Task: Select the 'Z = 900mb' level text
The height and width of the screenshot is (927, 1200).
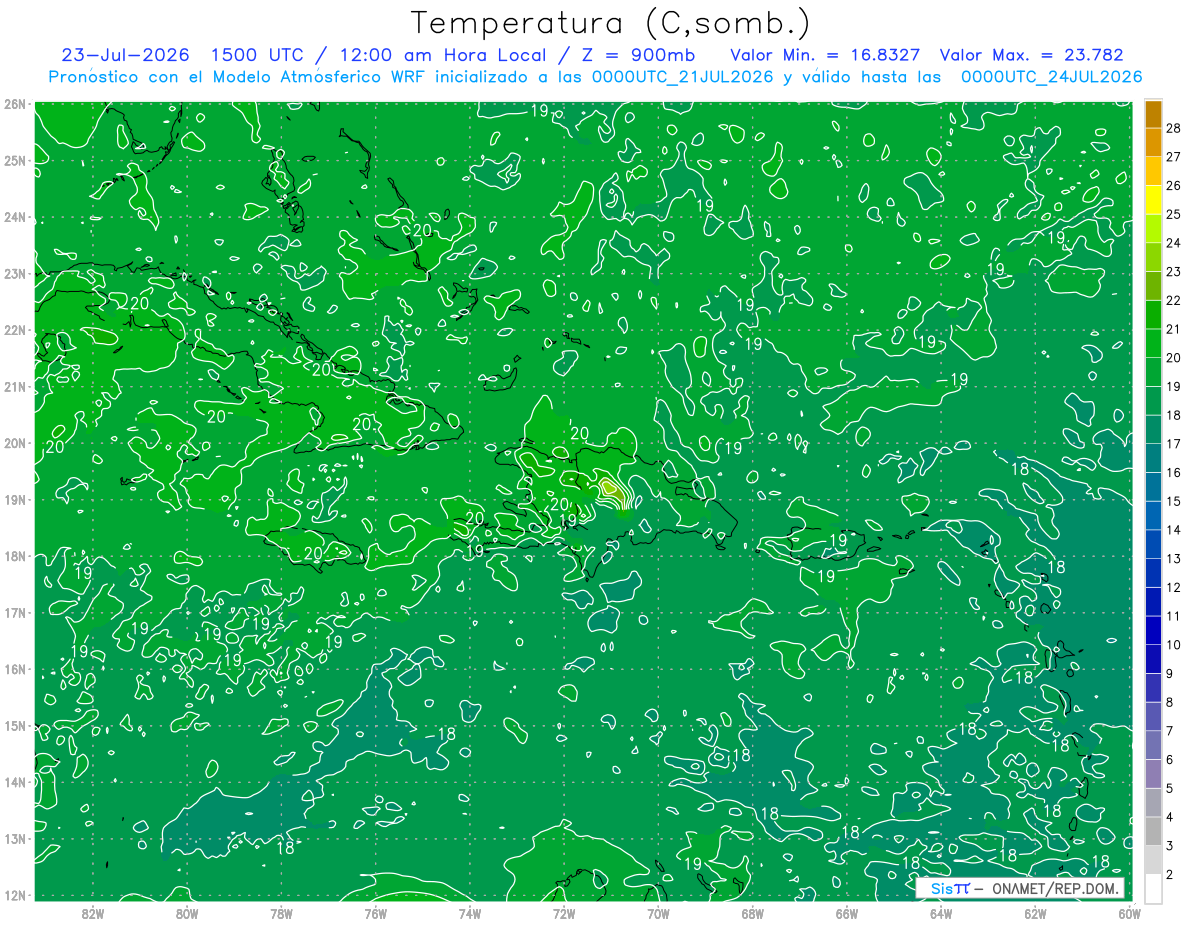Action: click(x=637, y=55)
